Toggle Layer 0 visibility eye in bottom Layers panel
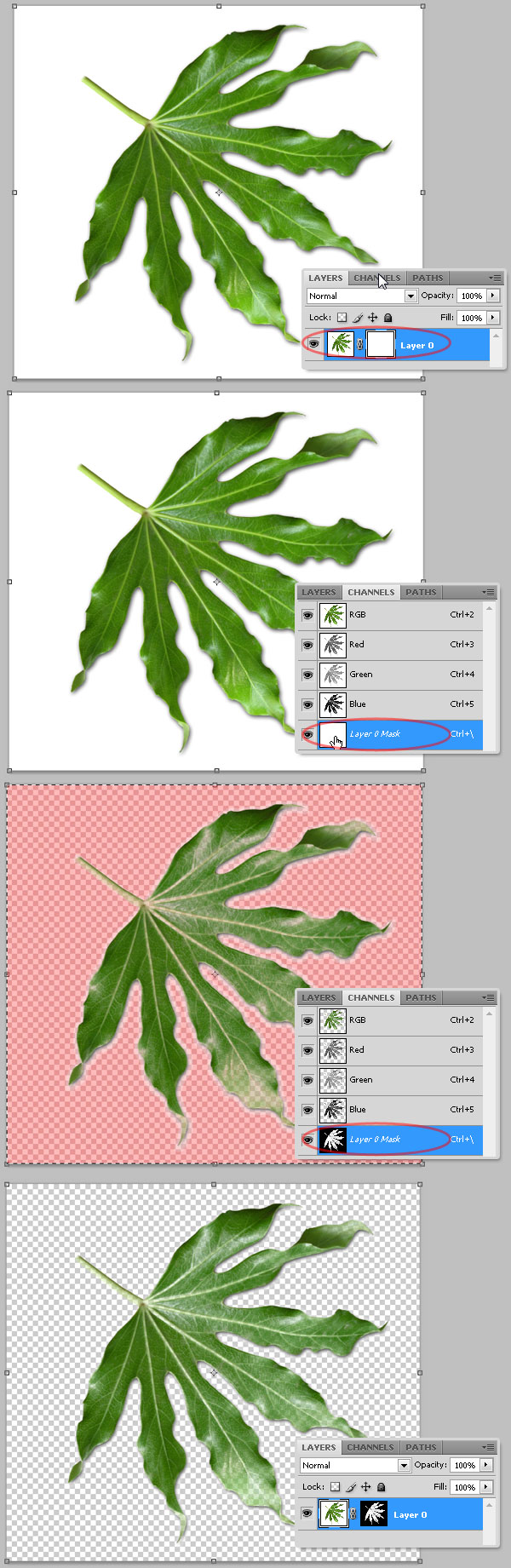Image resolution: width=511 pixels, height=1568 pixels. pos(307,1514)
